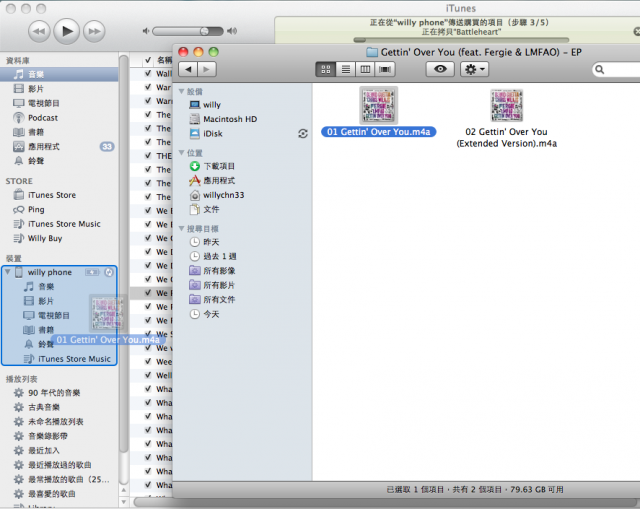Toggle checkbox of the highlighted We row
This screenshot has width=640, height=509.
pos(148,293)
